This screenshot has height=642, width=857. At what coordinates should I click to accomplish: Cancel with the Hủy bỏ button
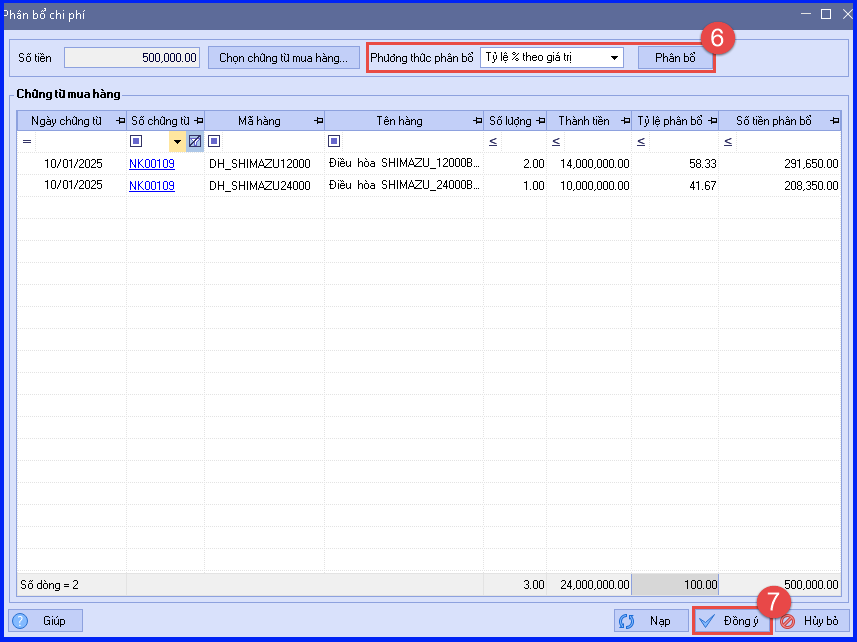812,621
